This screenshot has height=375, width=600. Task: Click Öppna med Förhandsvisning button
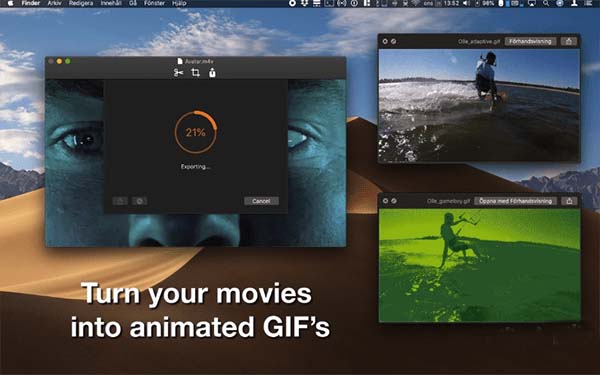point(515,201)
